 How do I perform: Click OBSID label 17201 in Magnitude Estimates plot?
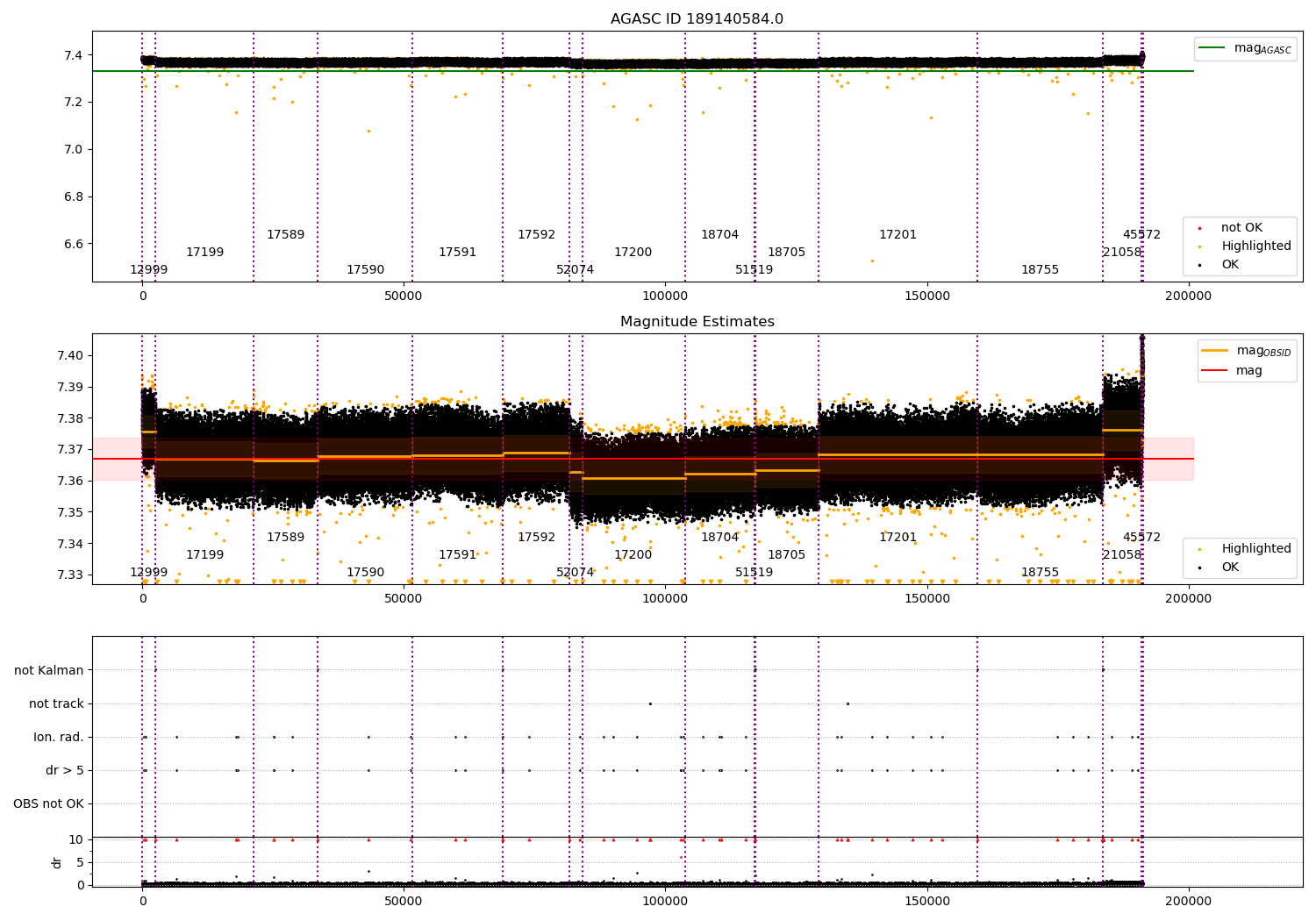(898, 538)
